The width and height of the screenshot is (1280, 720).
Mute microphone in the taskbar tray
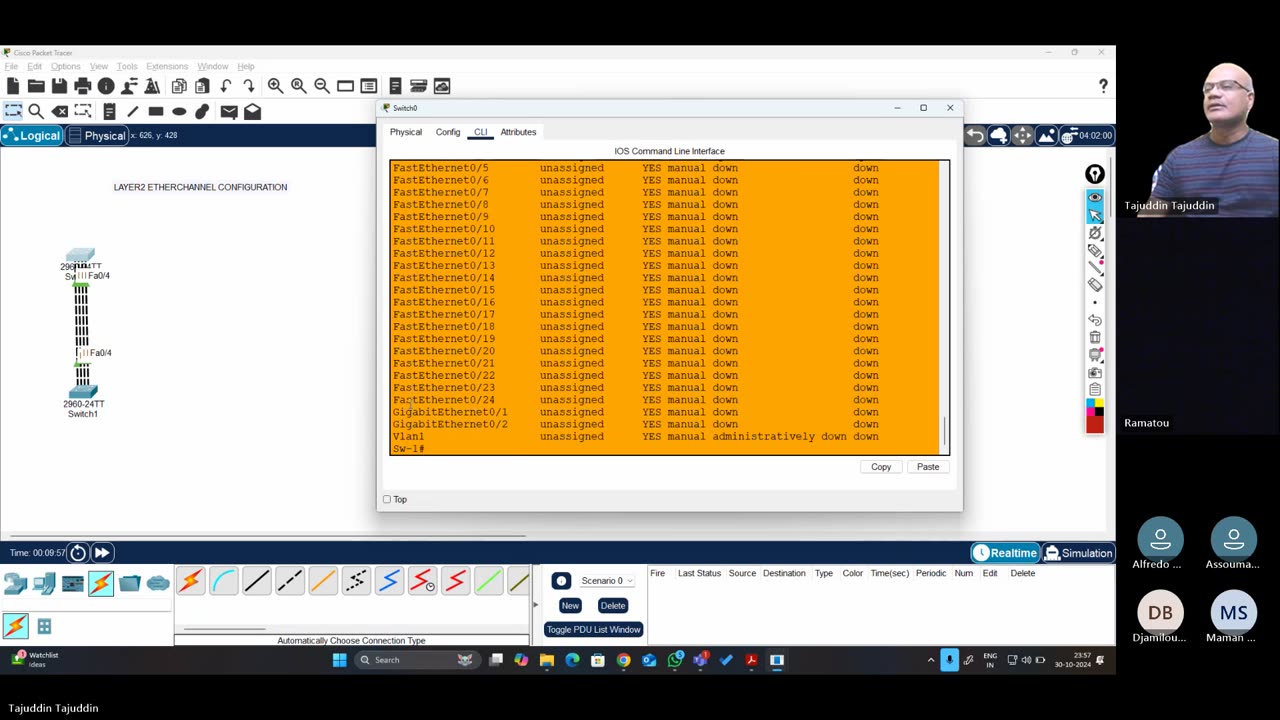949,660
